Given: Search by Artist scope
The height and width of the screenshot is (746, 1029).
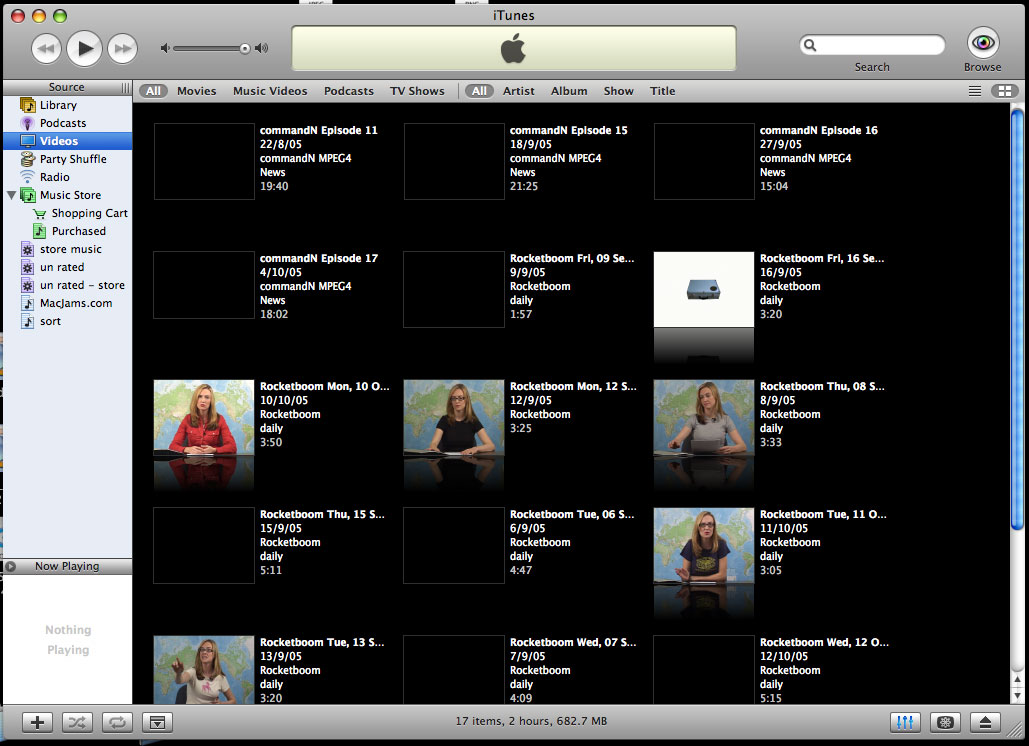Looking at the screenshot, I should click(x=518, y=91).
